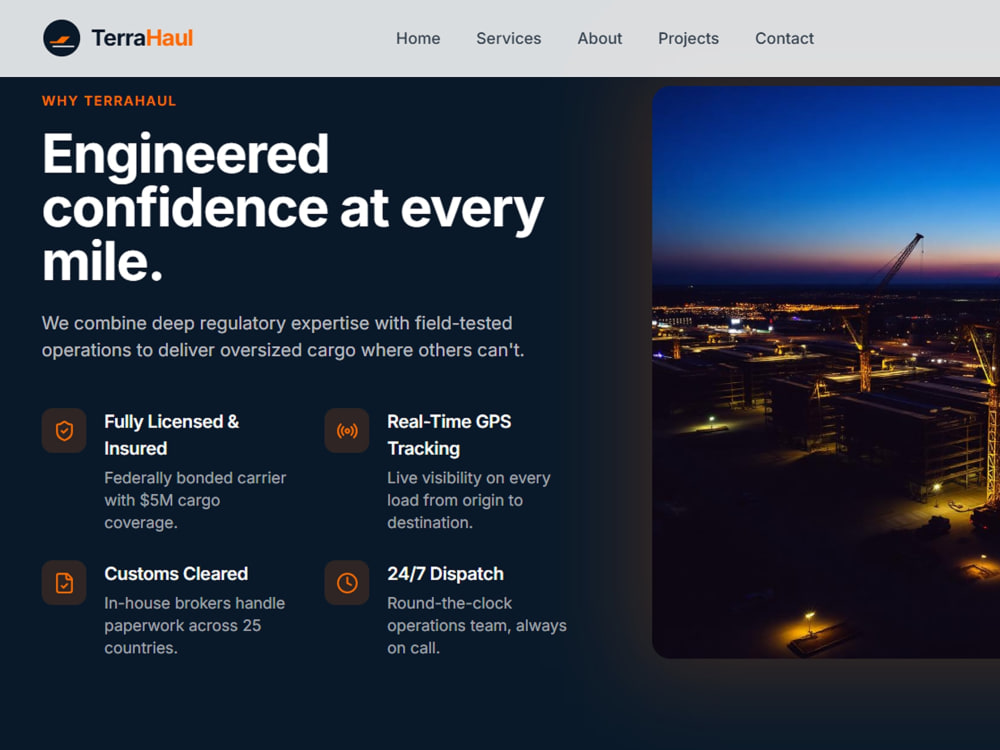Select the 'Customs Cleared' heading
1000x750 pixels.
tap(176, 574)
